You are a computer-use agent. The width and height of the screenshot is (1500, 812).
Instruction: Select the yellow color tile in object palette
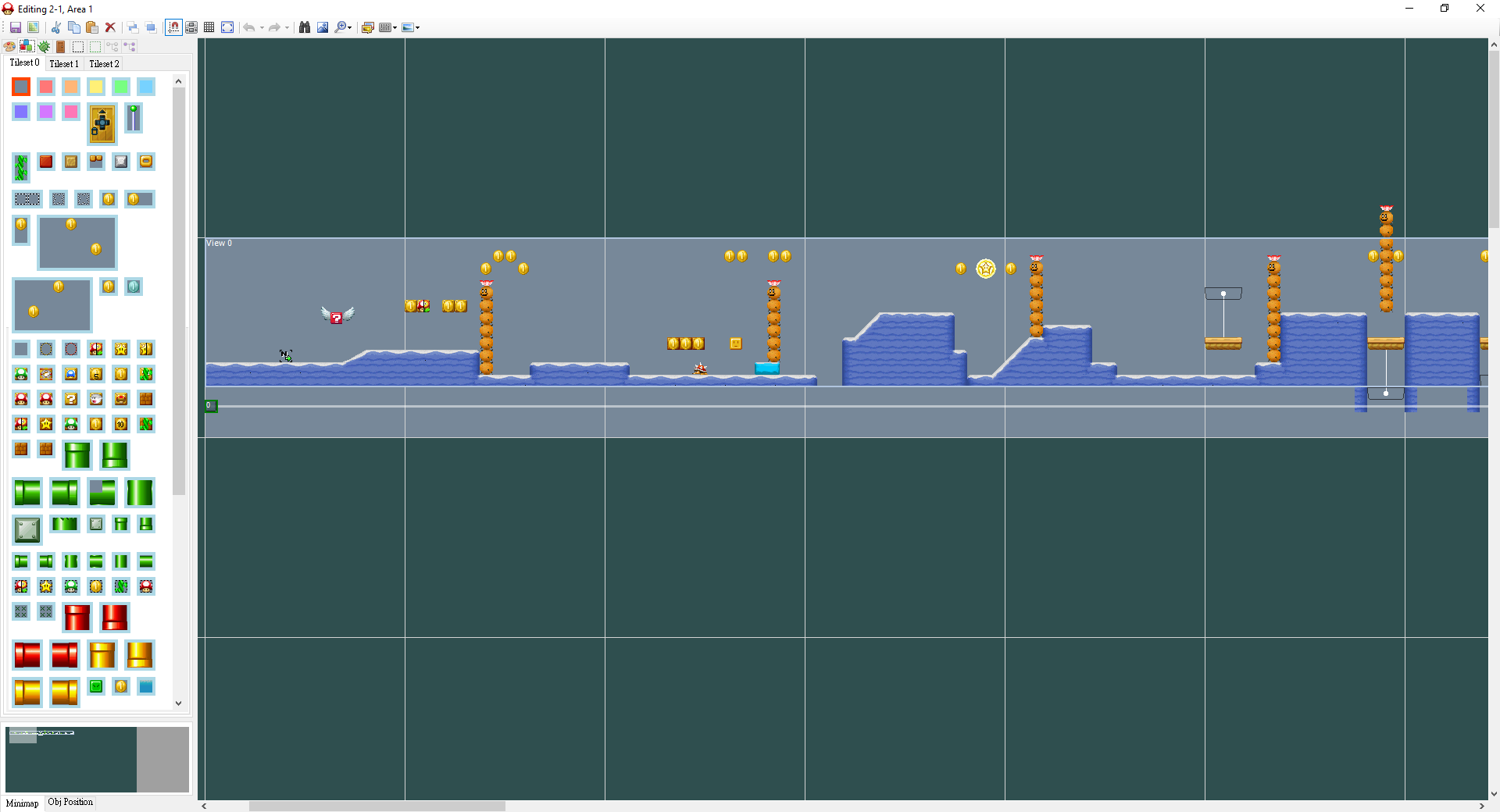[x=96, y=87]
